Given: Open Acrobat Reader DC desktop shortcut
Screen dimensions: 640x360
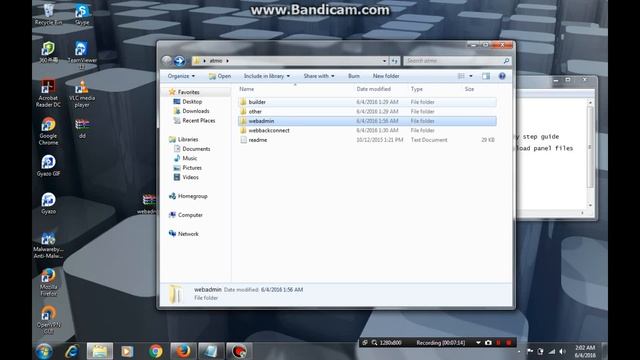Looking at the screenshot, I should [48, 93].
